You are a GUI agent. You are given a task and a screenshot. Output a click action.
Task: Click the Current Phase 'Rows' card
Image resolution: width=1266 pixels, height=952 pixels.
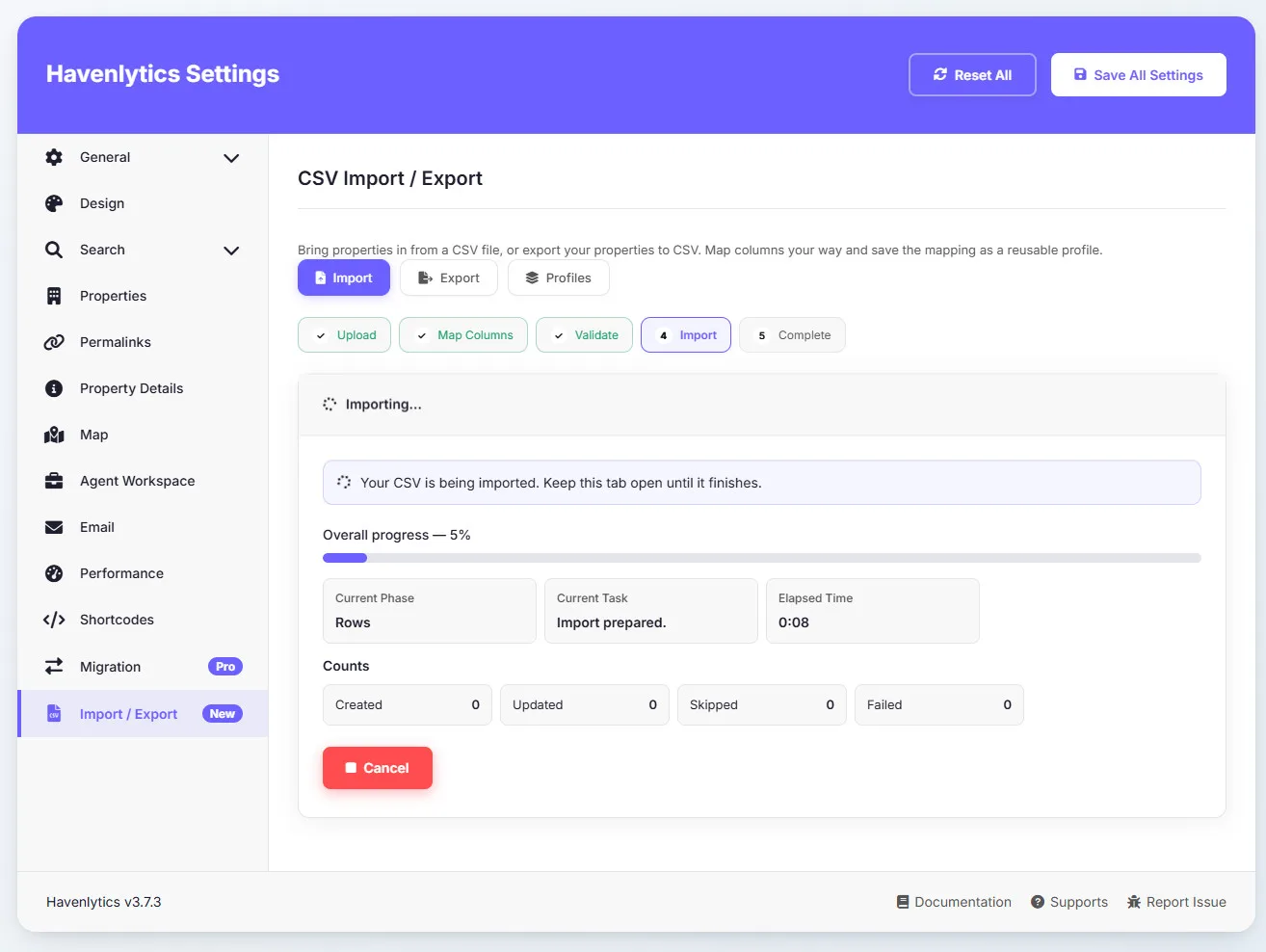pos(430,611)
